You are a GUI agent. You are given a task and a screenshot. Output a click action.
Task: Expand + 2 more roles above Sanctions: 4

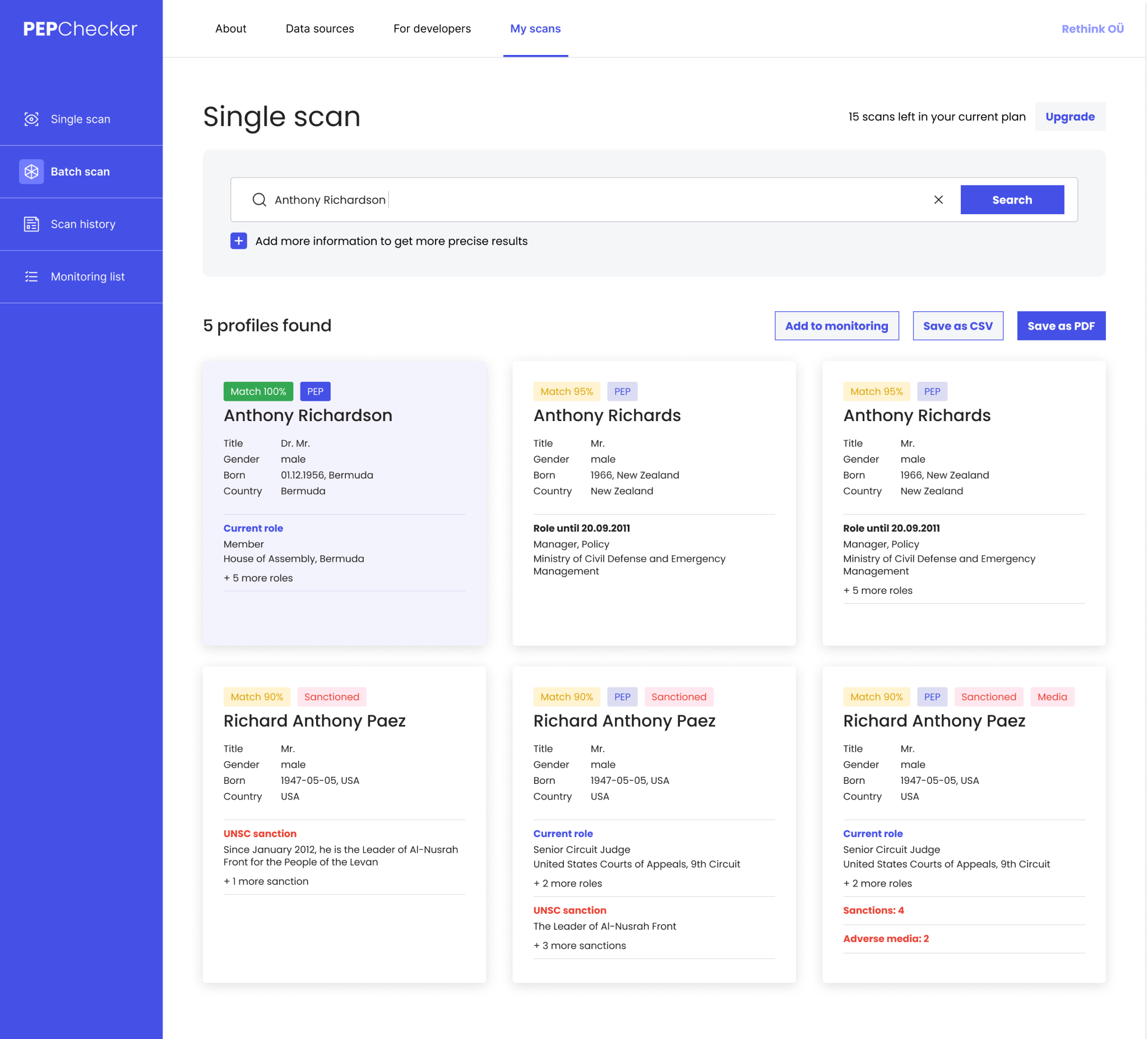877,884
